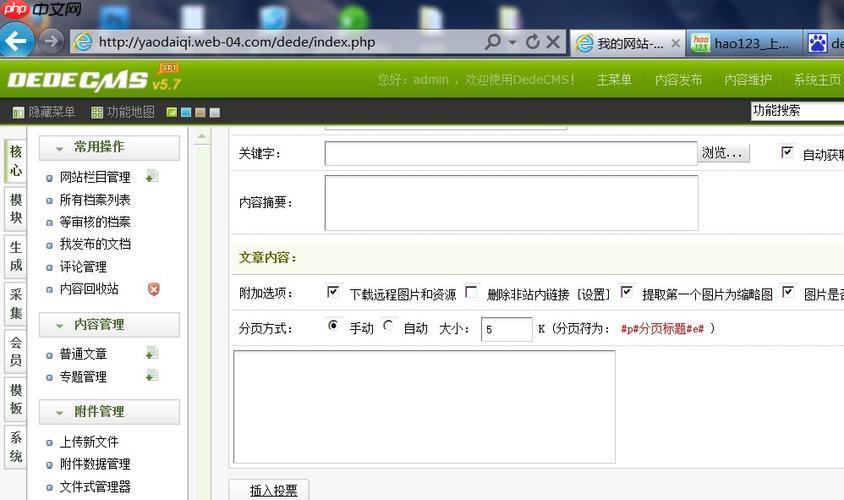The width and height of the screenshot is (844, 500).
Task: Click the refresh page icon
Action: pyautogui.click(x=532, y=41)
